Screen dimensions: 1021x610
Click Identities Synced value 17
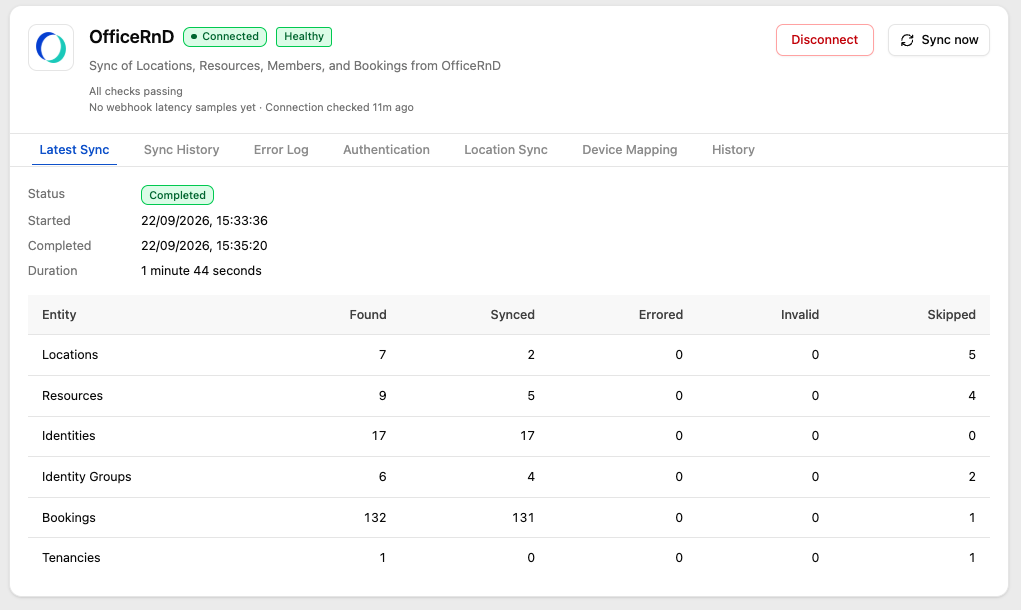pyautogui.click(x=527, y=436)
